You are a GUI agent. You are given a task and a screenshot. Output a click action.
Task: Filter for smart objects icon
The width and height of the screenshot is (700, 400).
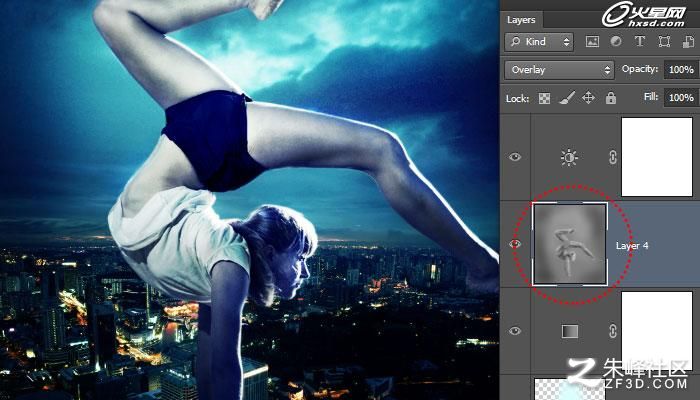[688, 42]
